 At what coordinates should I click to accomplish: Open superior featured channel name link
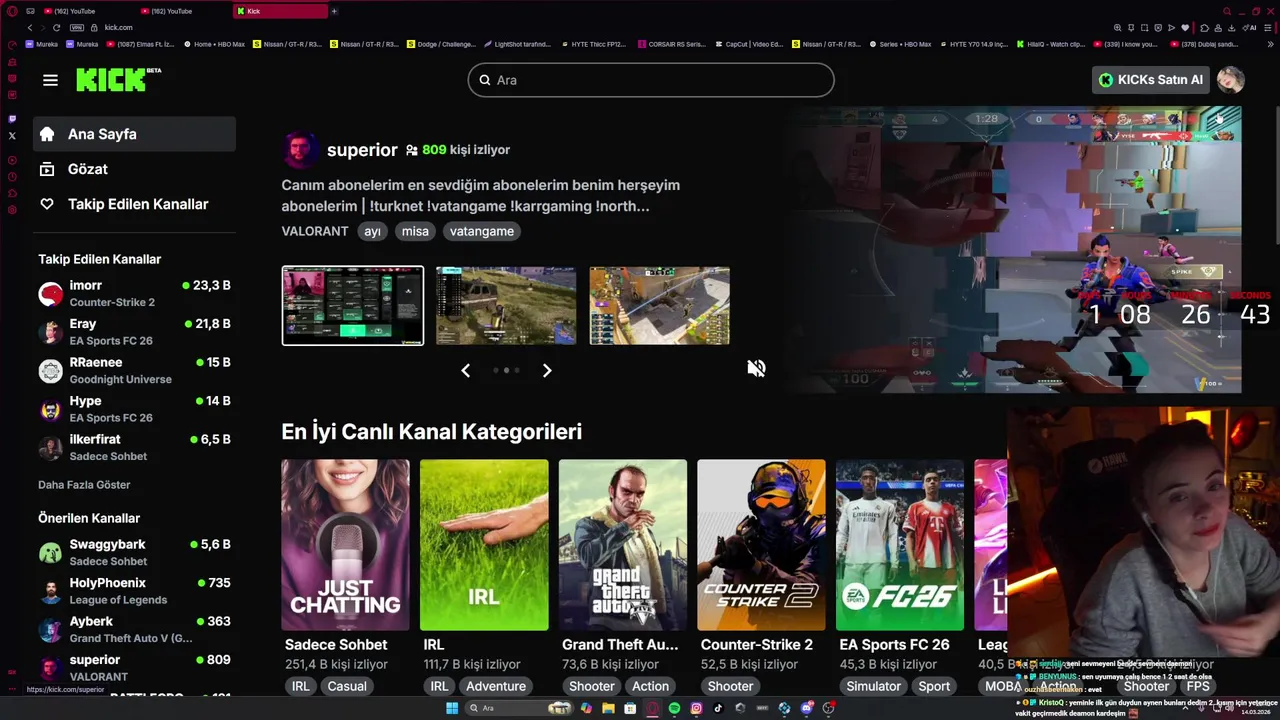pos(362,150)
